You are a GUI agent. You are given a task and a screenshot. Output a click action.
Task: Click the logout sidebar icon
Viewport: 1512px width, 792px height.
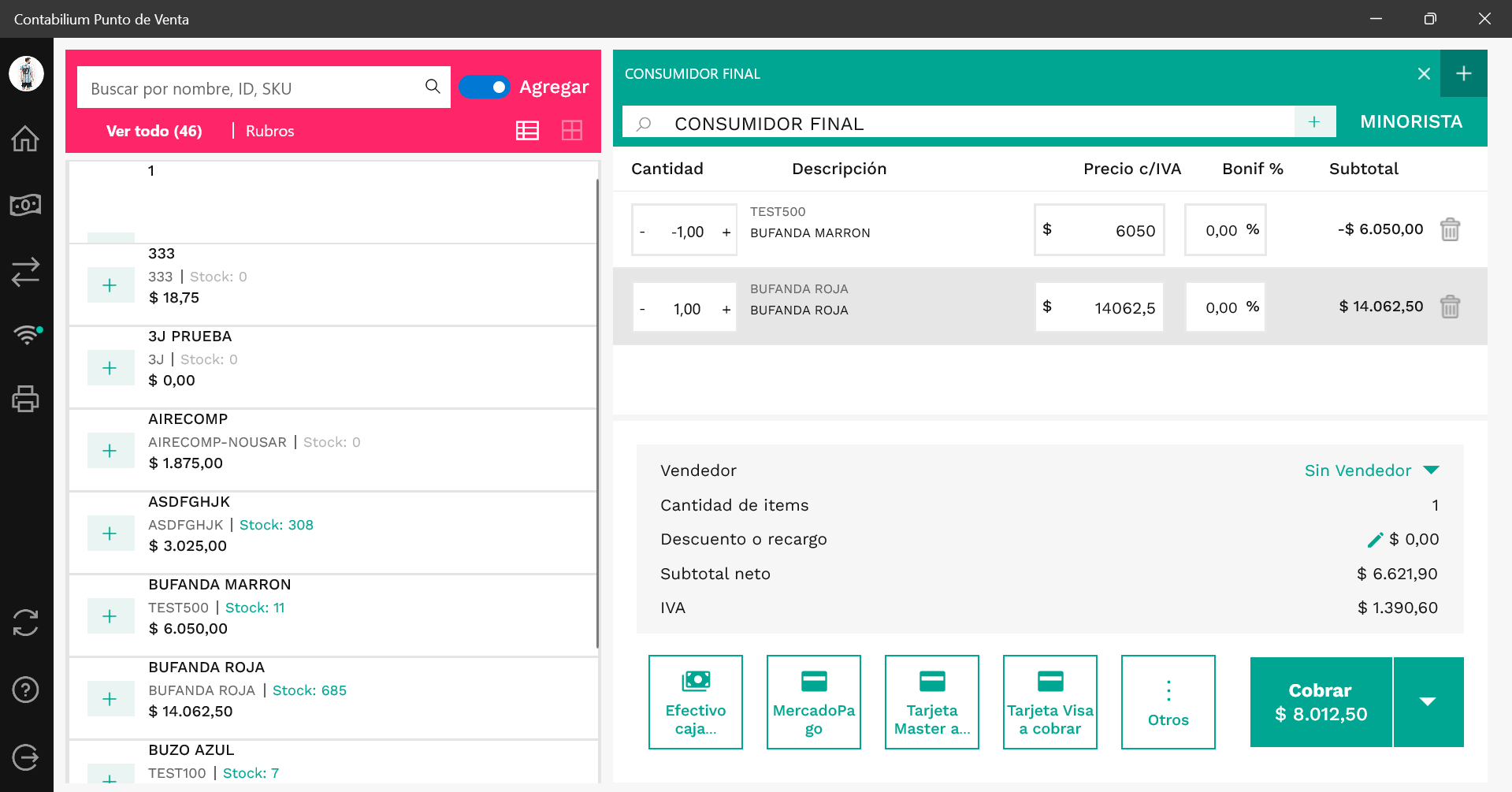pyautogui.click(x=25, y=757)
